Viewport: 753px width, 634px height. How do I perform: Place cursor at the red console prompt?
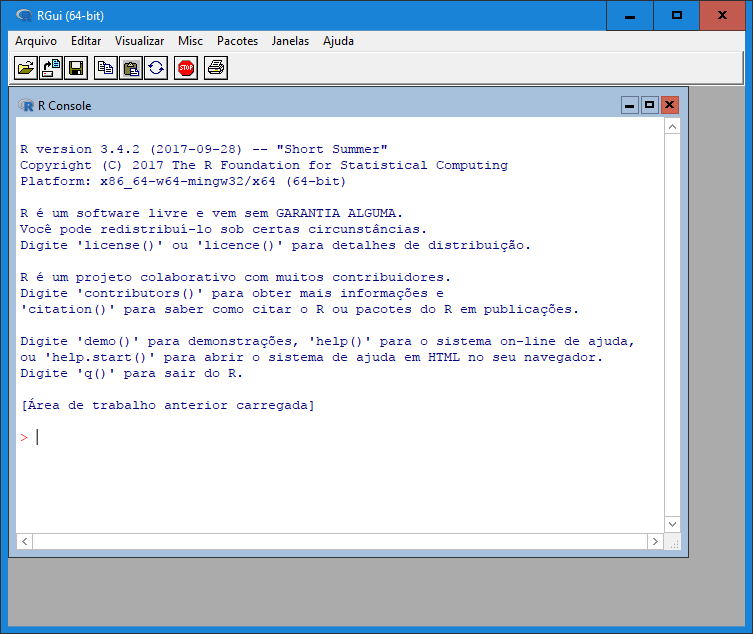24,437
